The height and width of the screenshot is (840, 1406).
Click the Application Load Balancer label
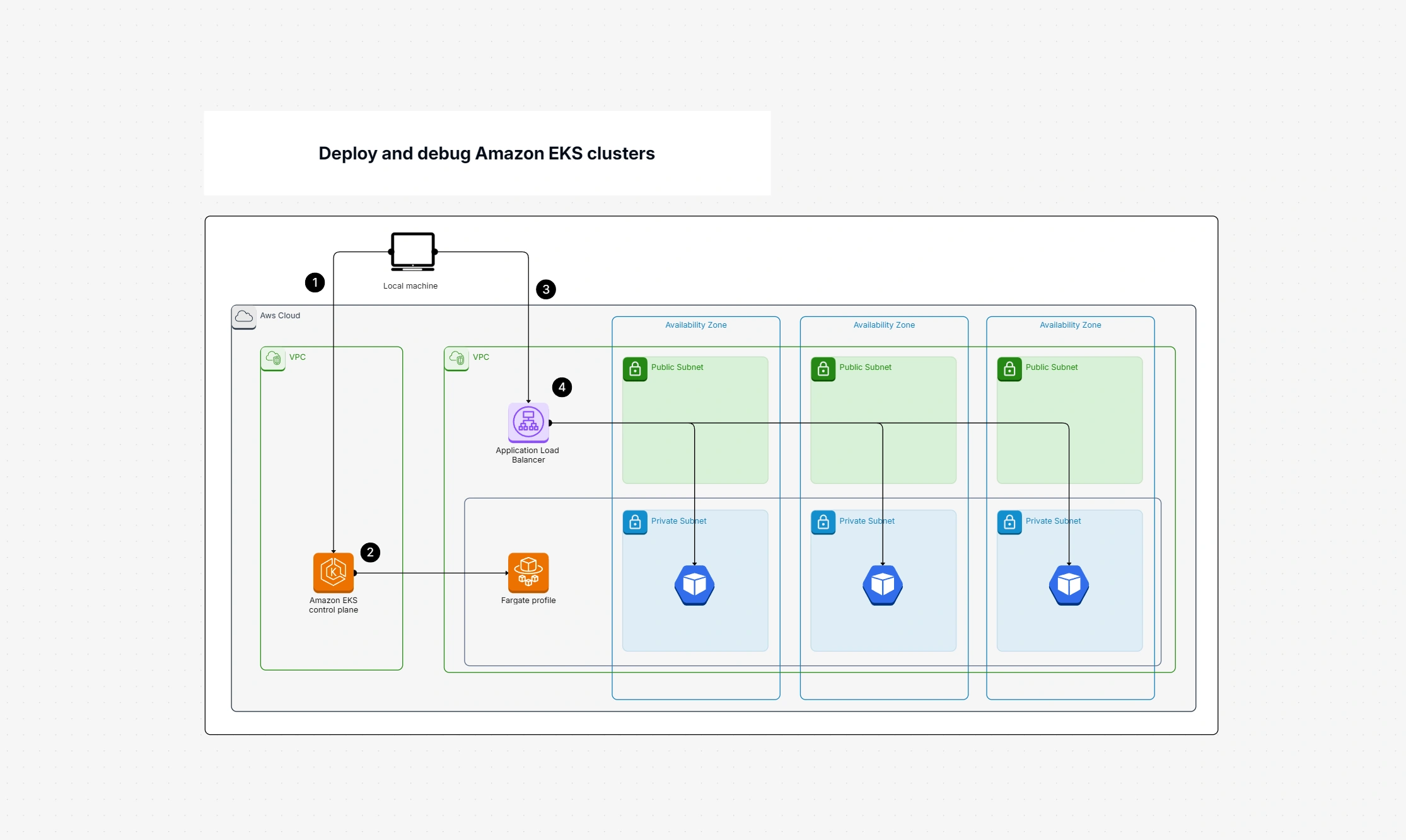point(528,455)
